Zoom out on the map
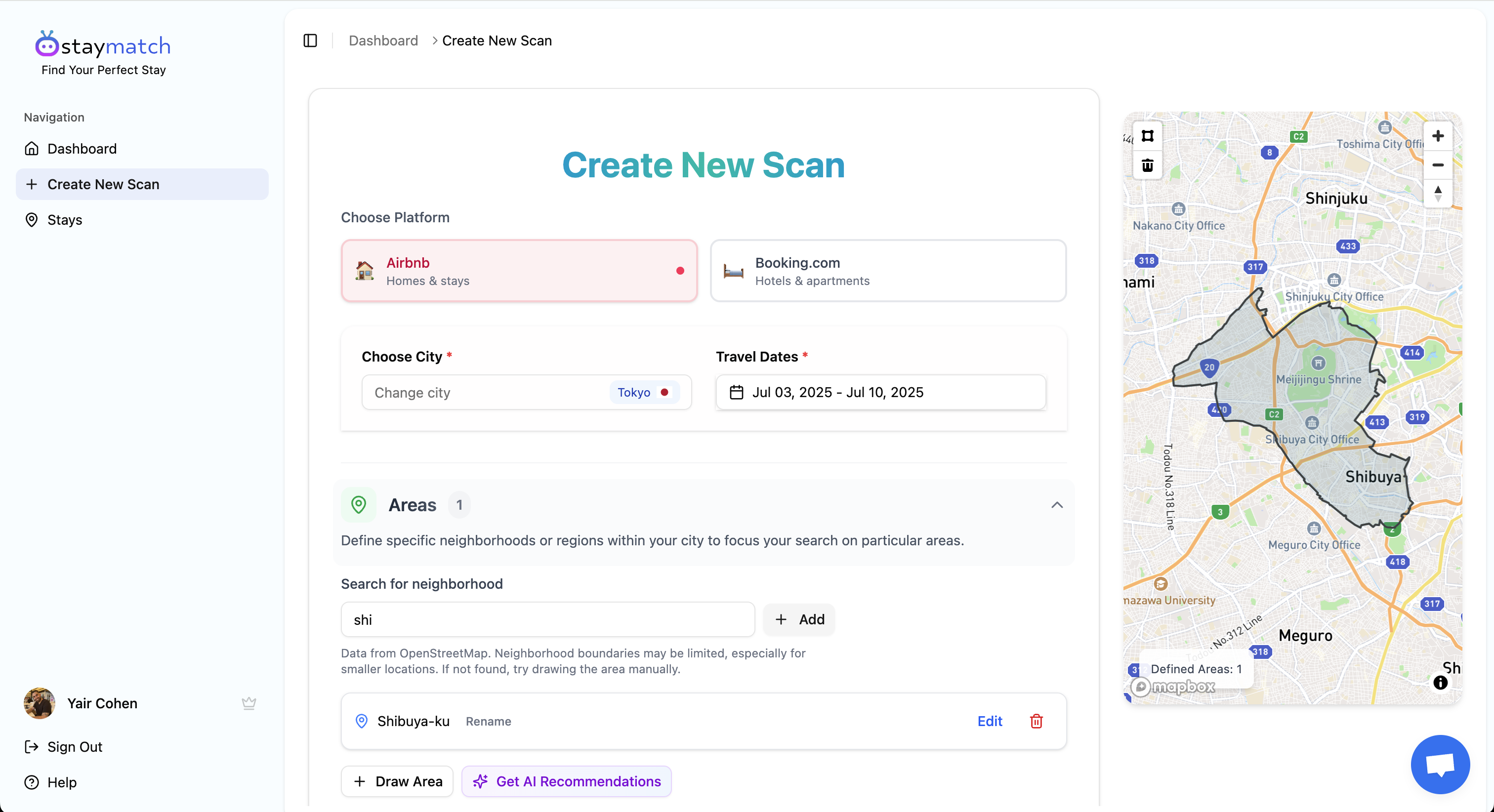This screenshot has height=812, width=1494. 1438,164
